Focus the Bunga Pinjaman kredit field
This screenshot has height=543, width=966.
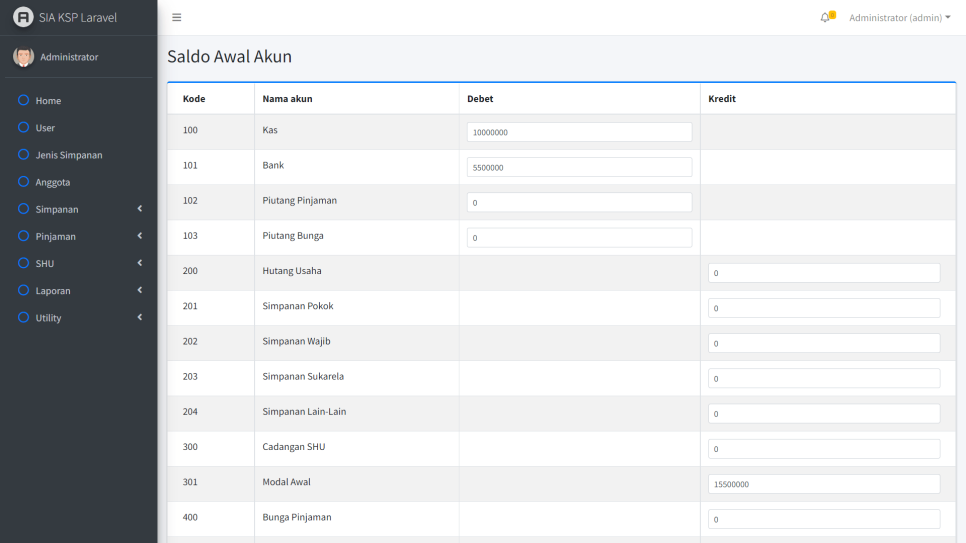(x=824, y=519)
